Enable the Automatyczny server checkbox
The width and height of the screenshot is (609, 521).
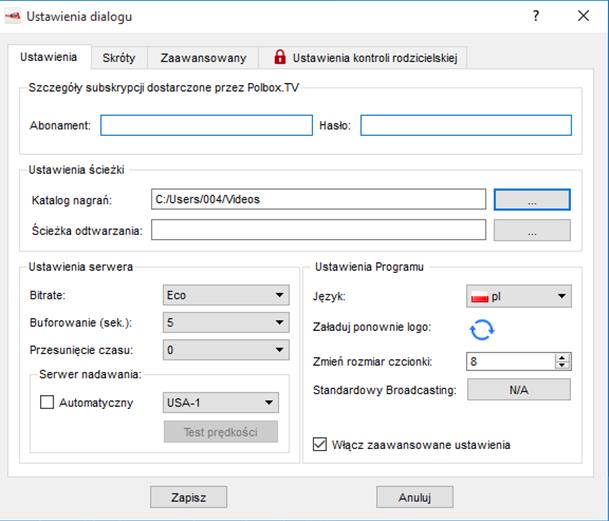point(47,402)
